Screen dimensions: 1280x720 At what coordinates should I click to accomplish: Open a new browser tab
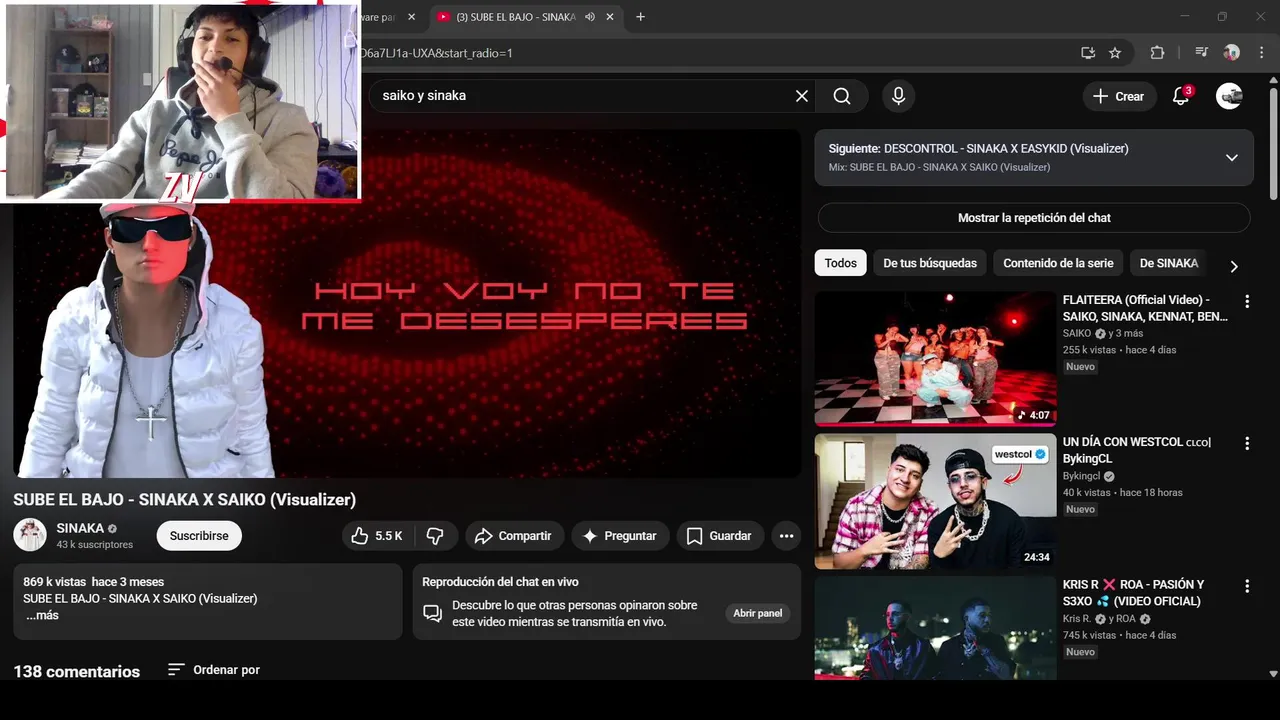tap(640, 17)
